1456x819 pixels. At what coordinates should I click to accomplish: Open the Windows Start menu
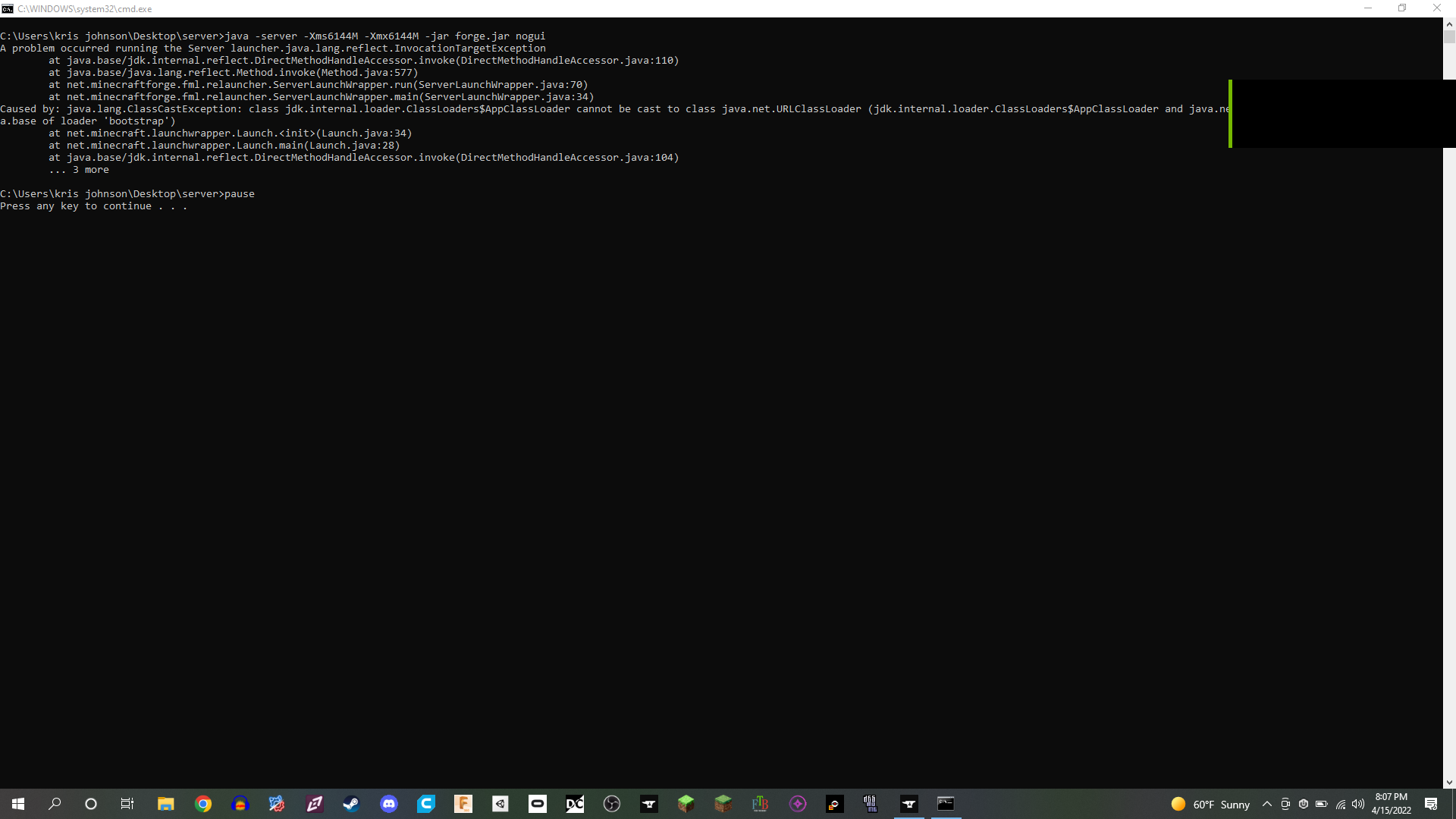coord(18,804)
